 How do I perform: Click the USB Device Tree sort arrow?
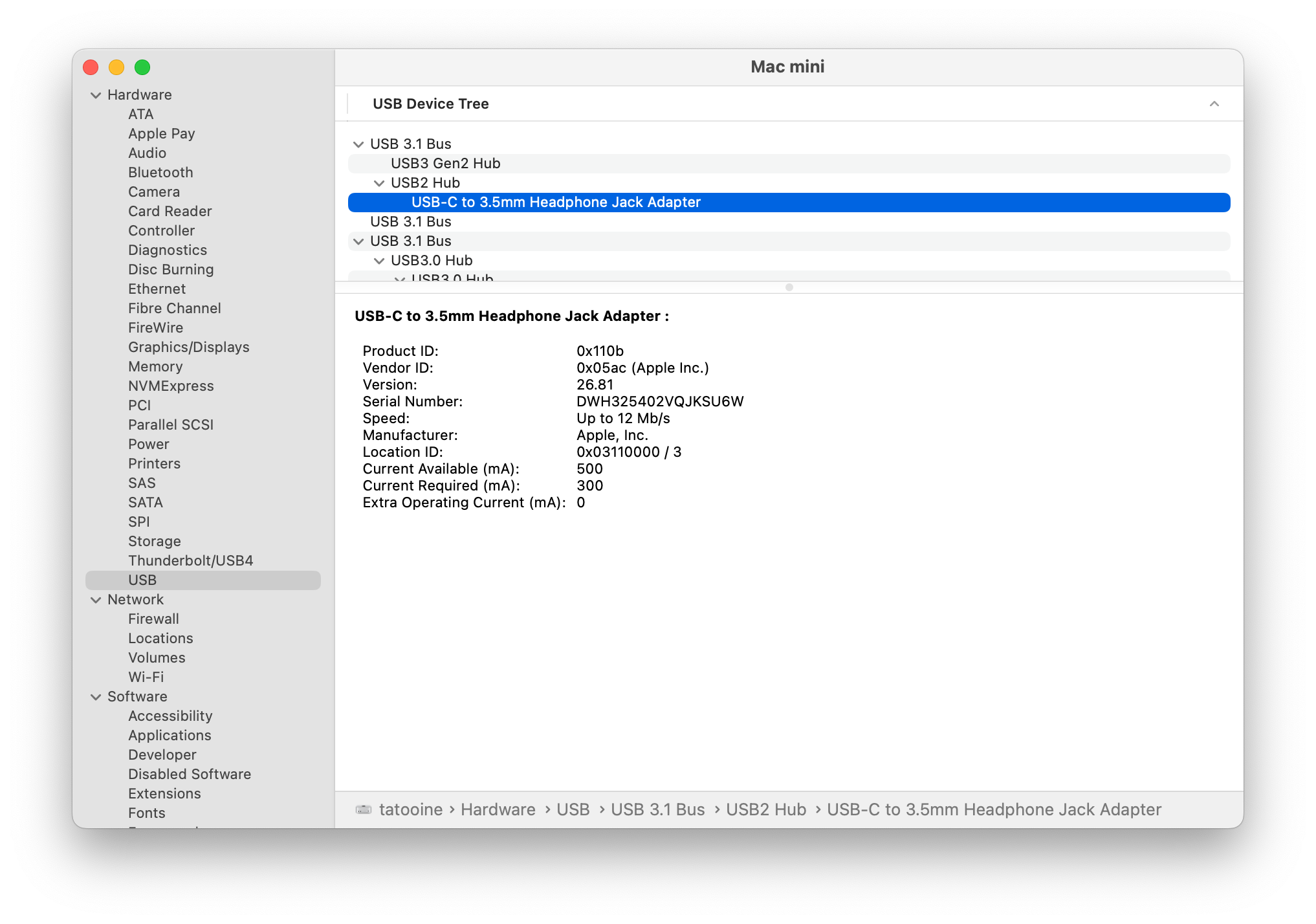[1214, 104]
